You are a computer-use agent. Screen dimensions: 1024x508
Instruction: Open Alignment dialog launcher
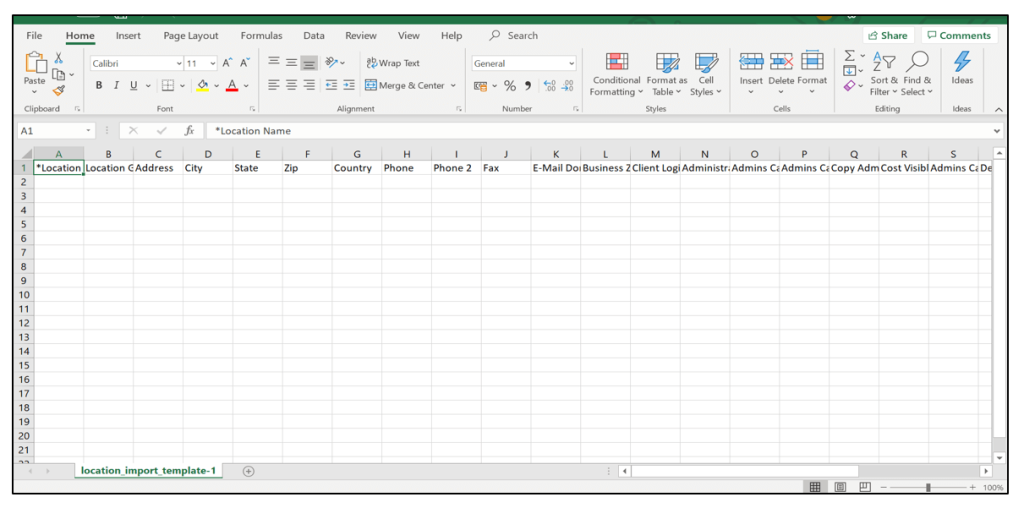click(458, 109)
